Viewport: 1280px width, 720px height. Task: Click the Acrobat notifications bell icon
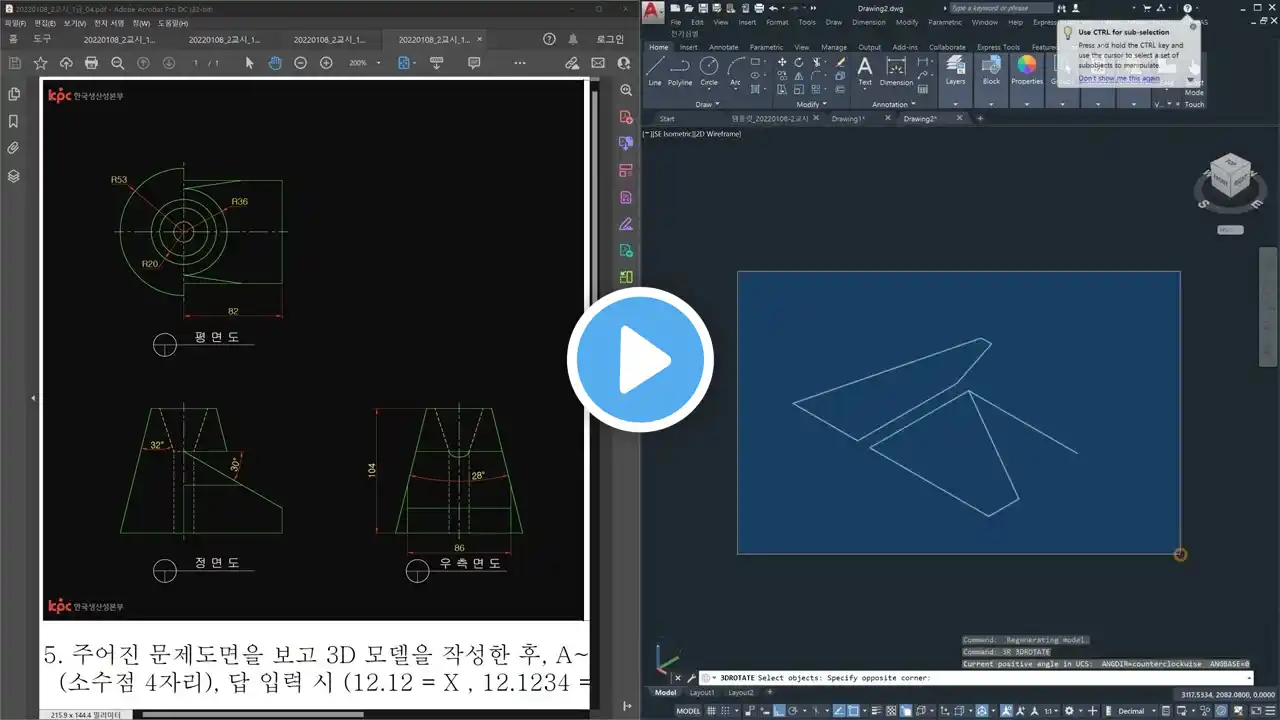(x=575, y=39)
